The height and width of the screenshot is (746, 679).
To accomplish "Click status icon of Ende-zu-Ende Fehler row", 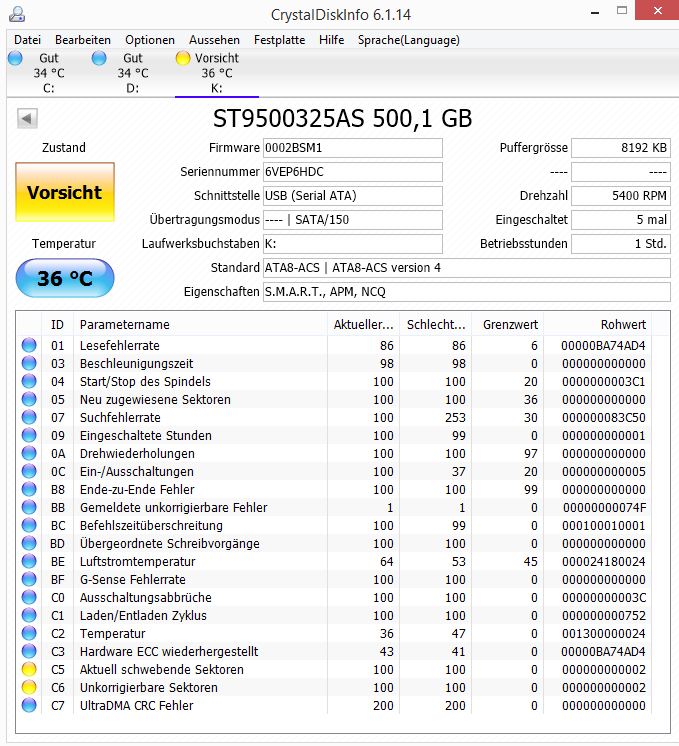I will click(x=29, y=490).
